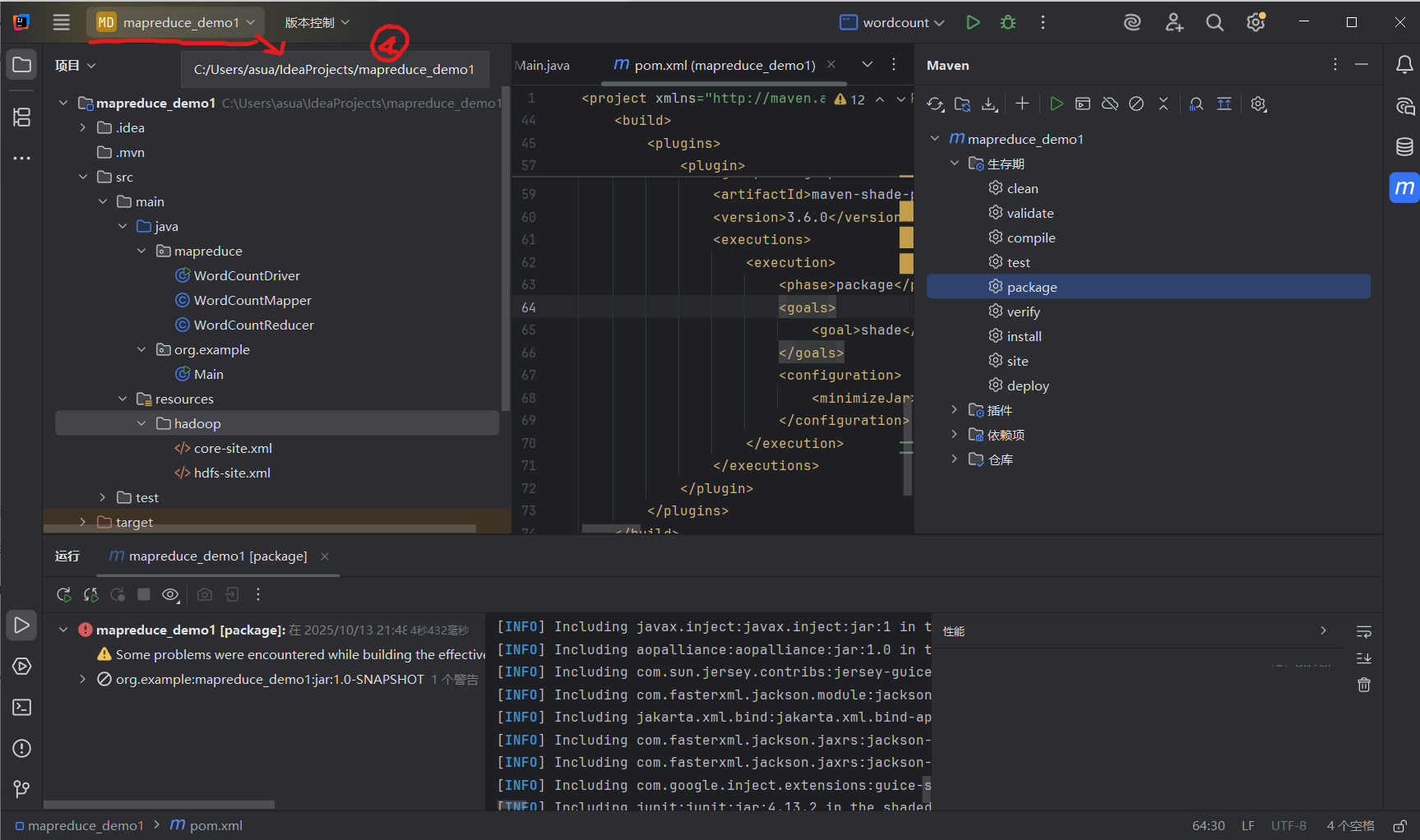The height and width of the screenshot is (840, 1420).
Task: Debug wordcount configuration with bug icon
Action: pos(1008,22)
